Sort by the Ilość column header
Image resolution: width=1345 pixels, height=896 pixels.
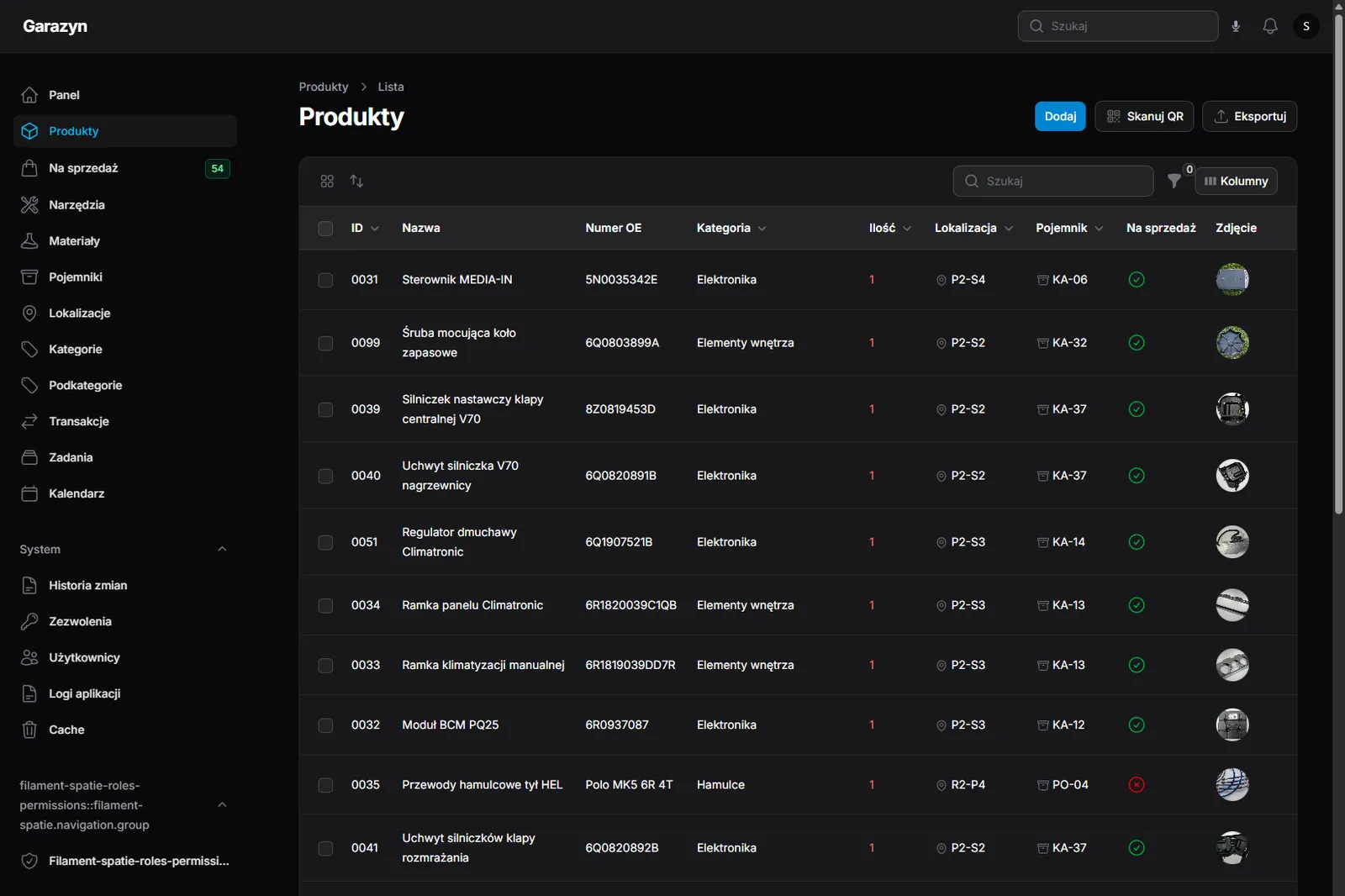(890, 228)
